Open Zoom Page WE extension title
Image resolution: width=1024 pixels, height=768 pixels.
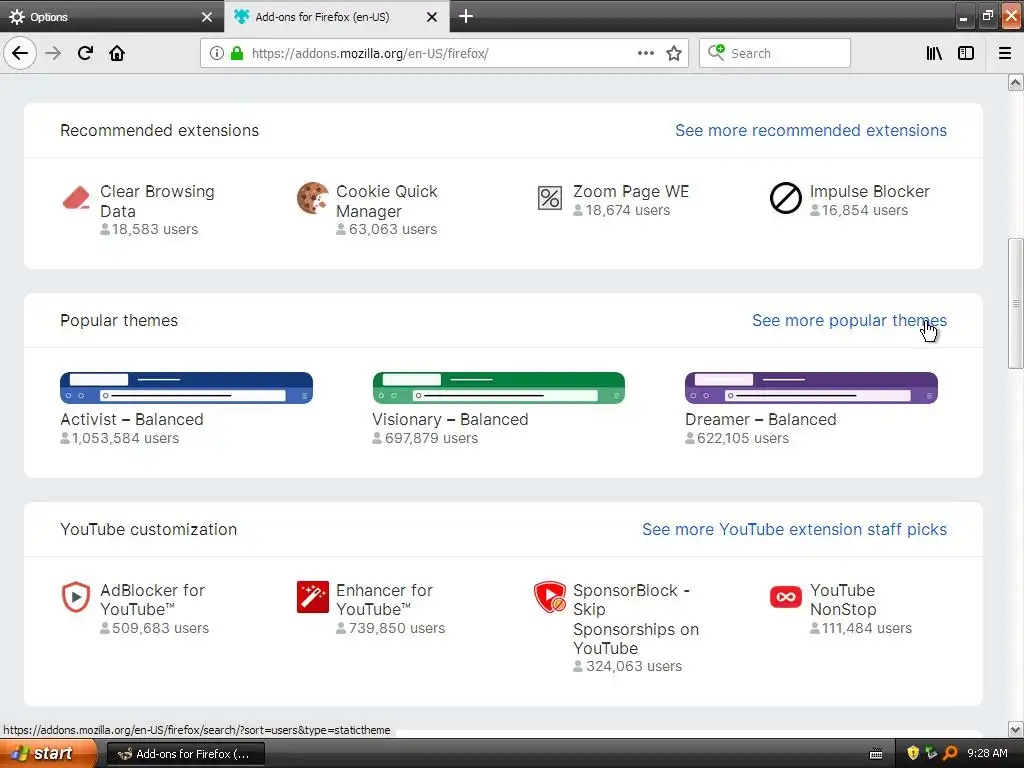pyautogui.click(x=631, y=191)
